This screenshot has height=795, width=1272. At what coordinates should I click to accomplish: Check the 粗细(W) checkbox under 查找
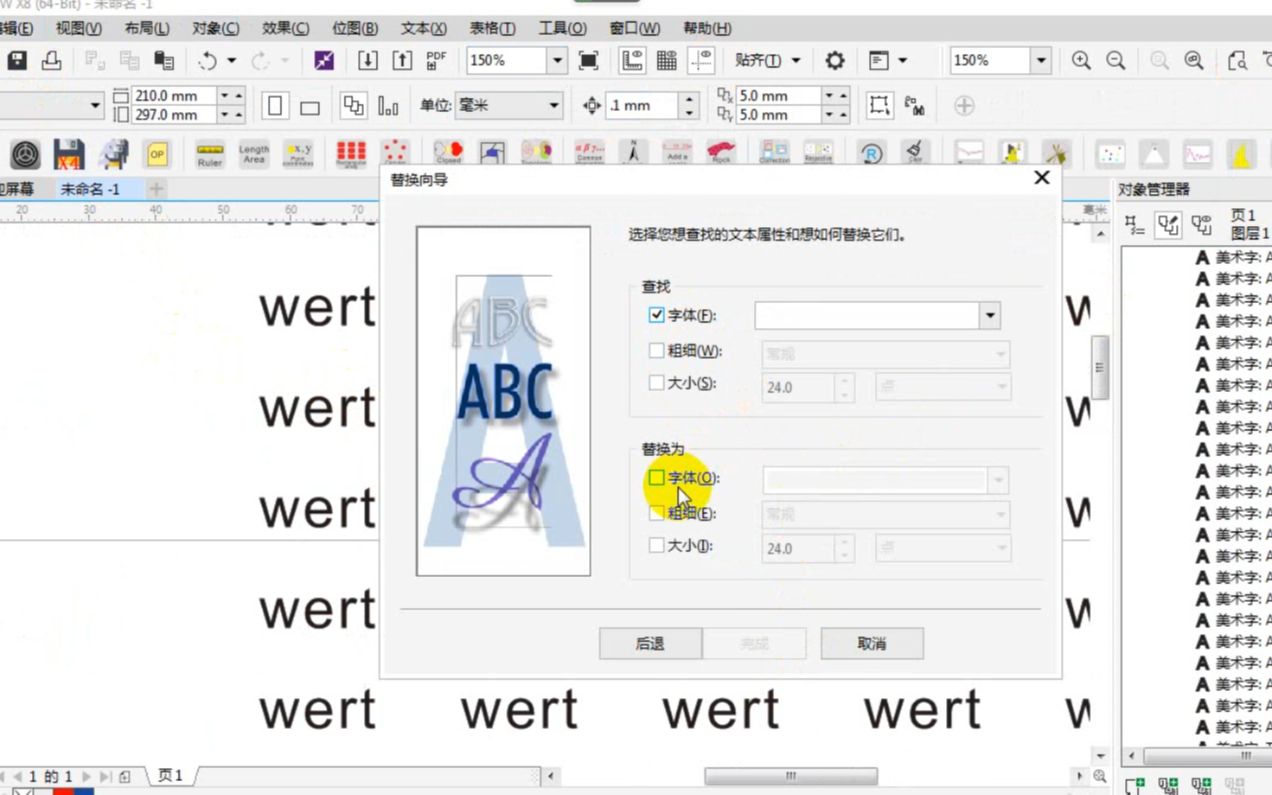pos(657,351)
